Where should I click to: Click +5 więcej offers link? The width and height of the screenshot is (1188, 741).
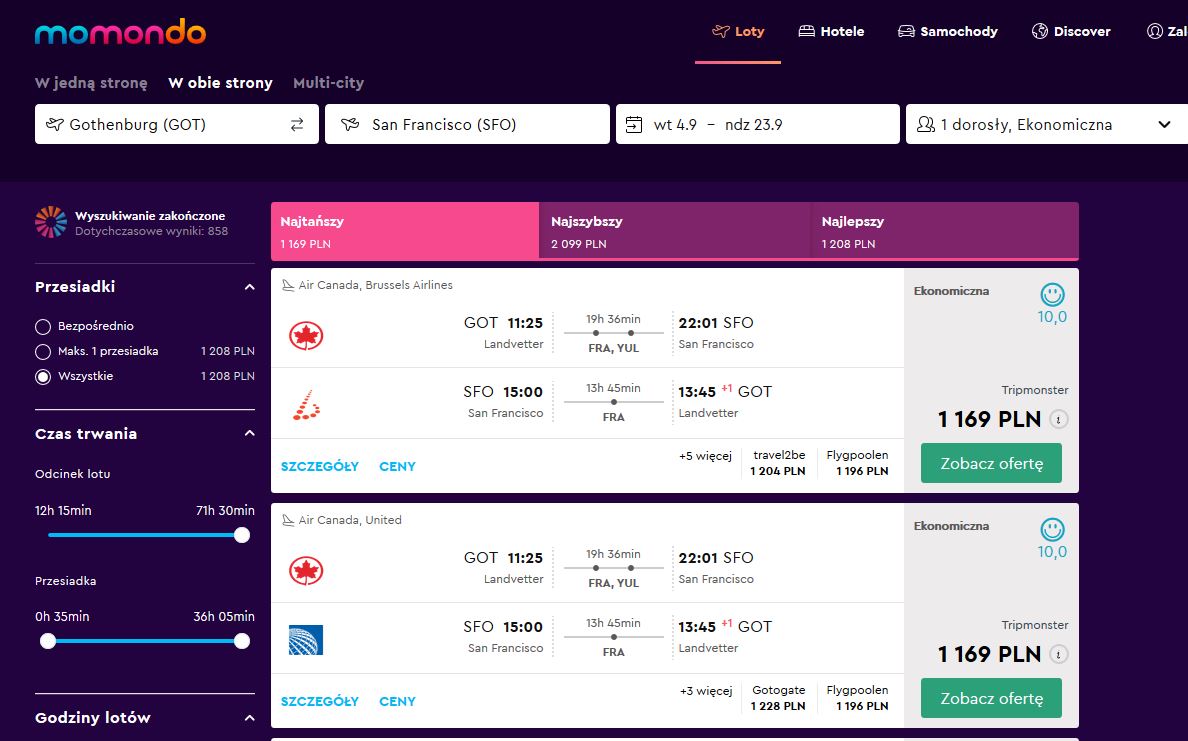tap(705, 456)
